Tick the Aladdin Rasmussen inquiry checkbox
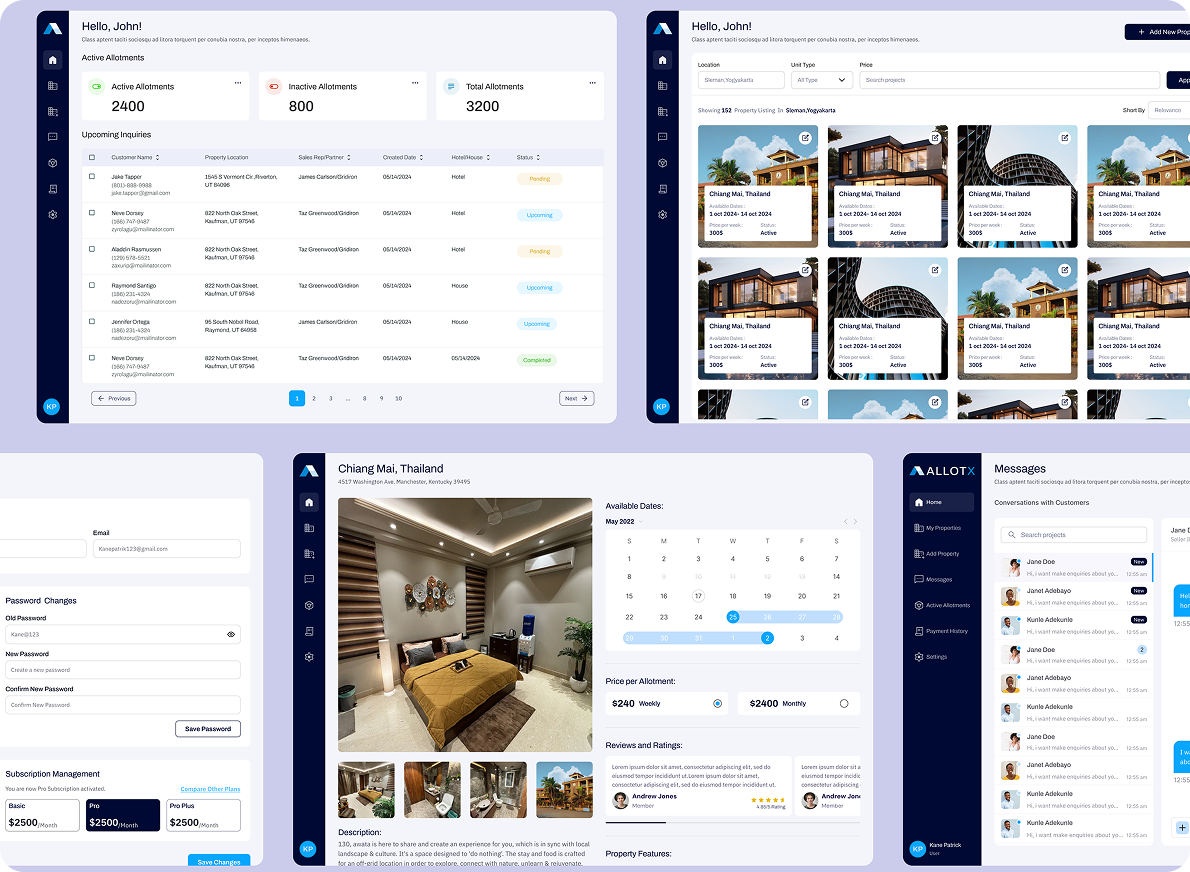This screenshot has width=1190, height=872. (x=92, y=249)
